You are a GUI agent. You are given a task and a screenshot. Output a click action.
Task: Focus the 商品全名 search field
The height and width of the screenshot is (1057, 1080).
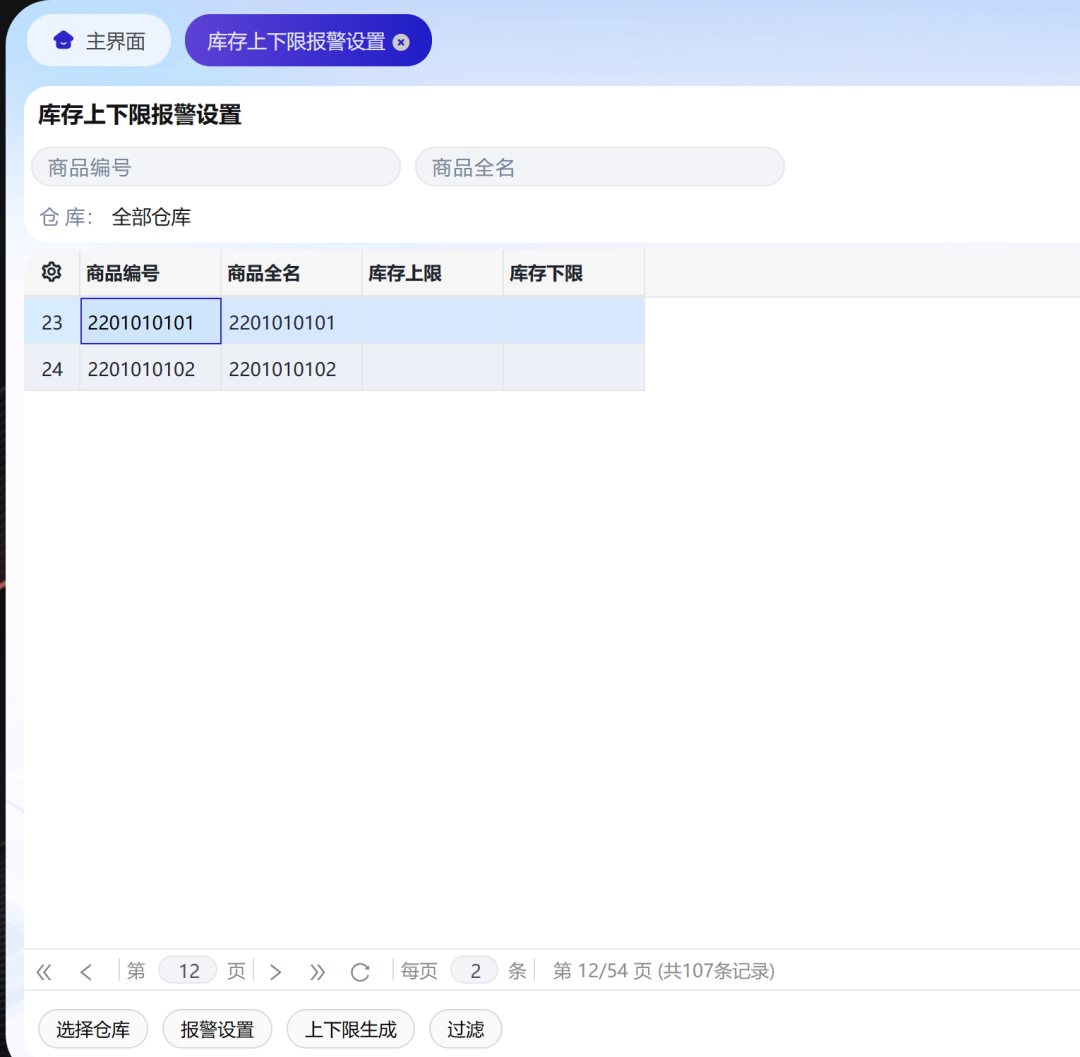599,167
